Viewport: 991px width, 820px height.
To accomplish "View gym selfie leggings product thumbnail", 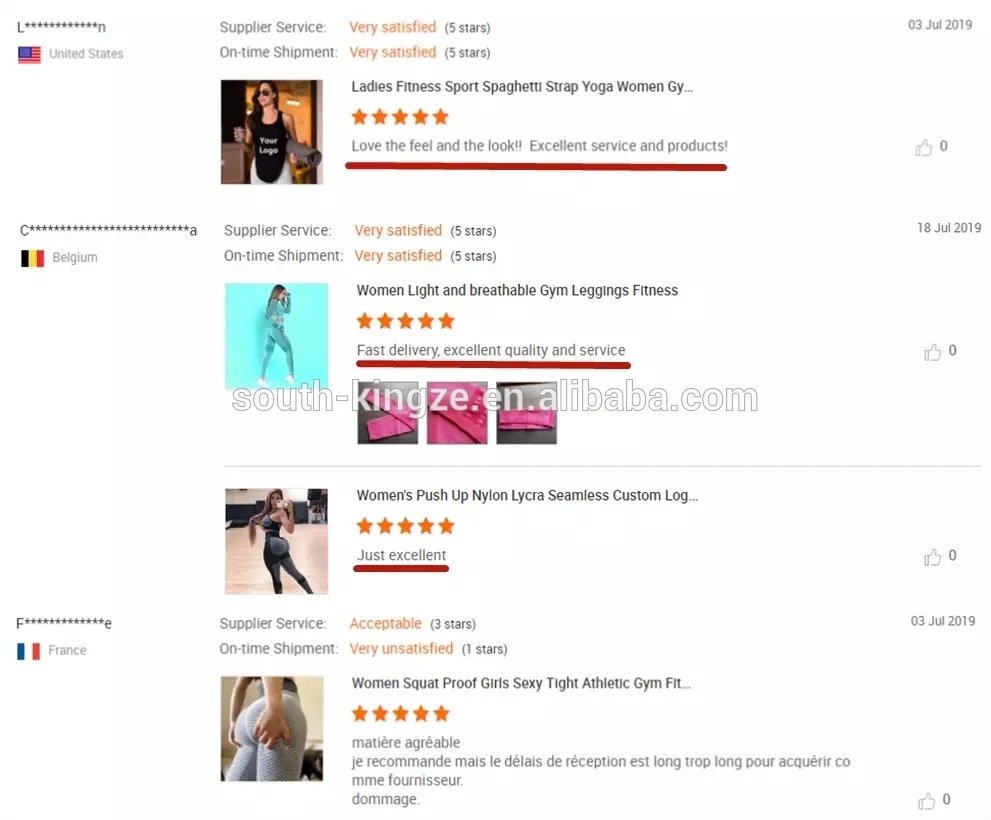I will coord(276,541).
